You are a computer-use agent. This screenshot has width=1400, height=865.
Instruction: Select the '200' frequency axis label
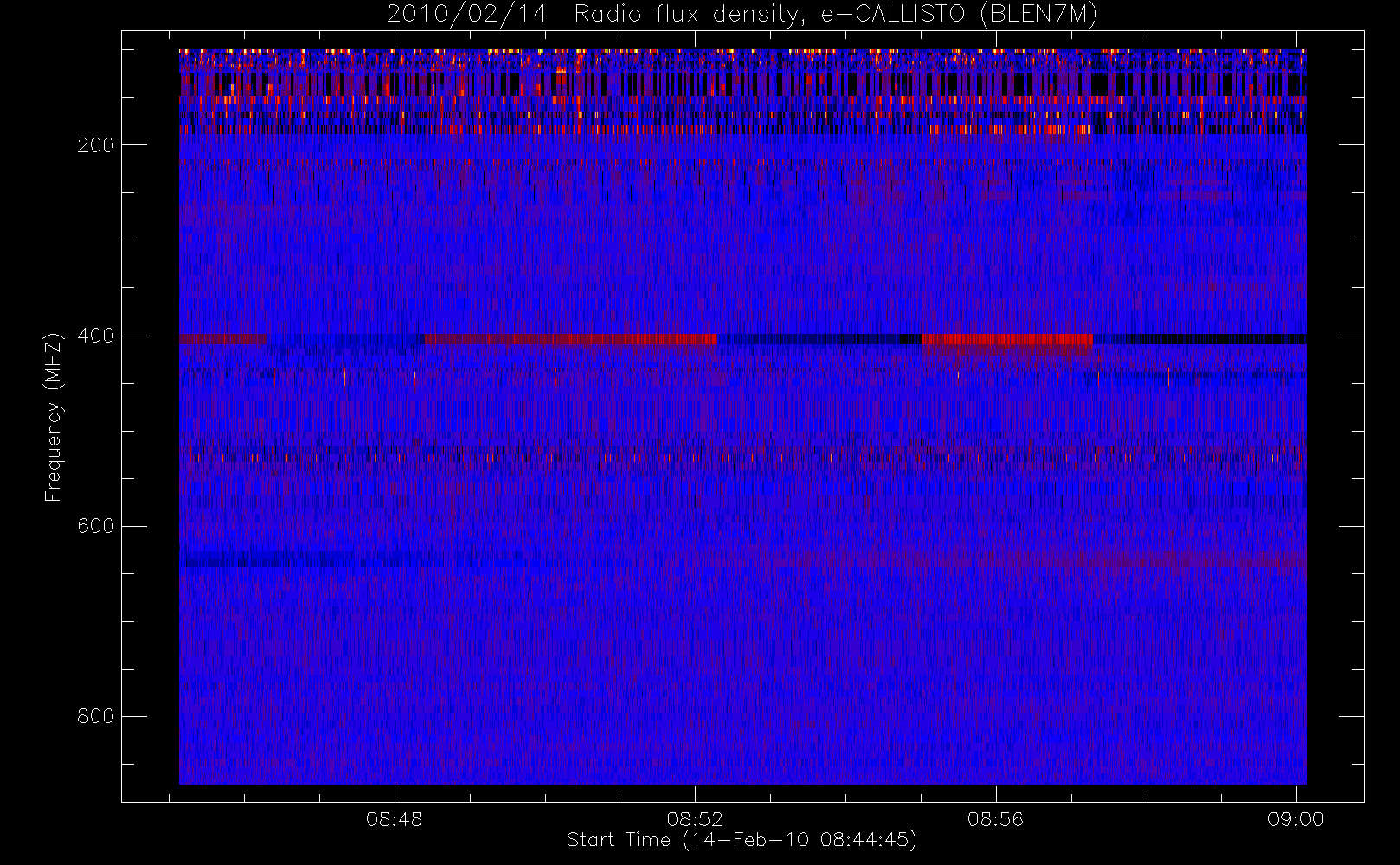[x=95, y=145]
